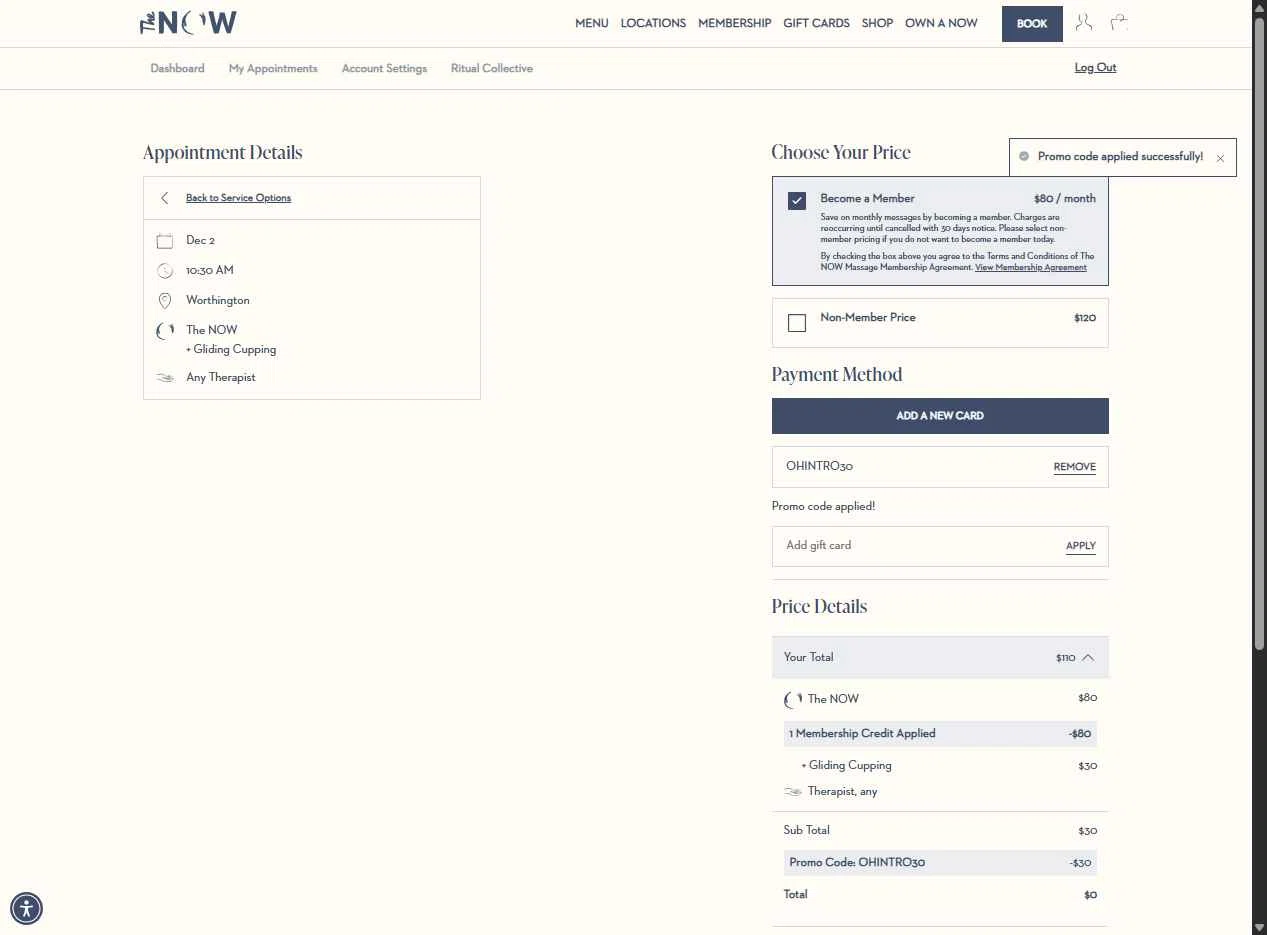Click ADD A NEW CARD button
Image resolution: width=1267 pixels, height=935 pixels.
tap(940, 416)
